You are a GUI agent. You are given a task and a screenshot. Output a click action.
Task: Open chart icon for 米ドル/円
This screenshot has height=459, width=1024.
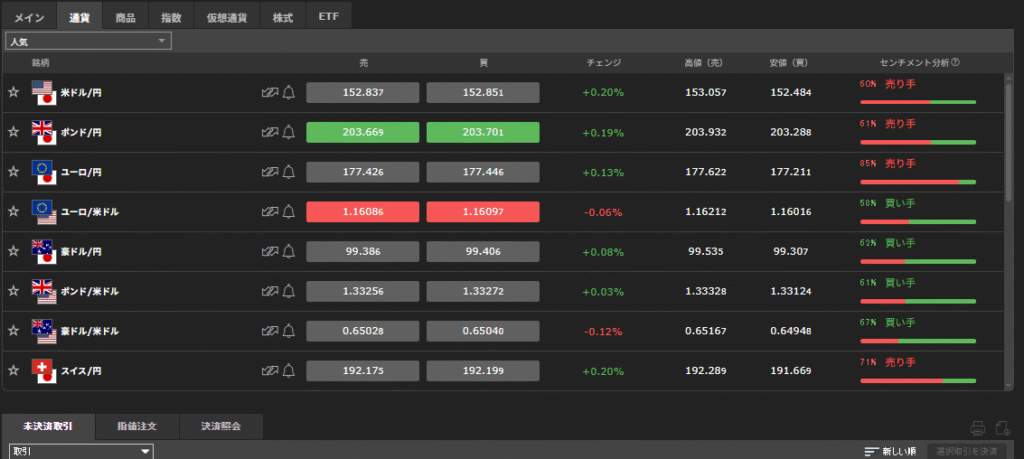coord(268,93)
